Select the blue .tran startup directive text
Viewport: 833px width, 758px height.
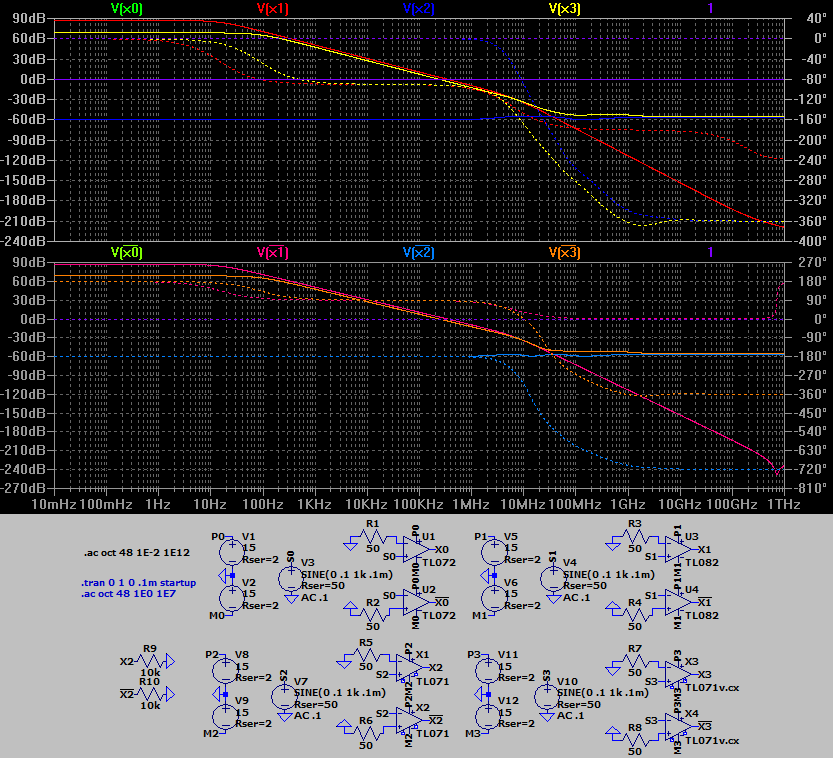(x=138, y=582)
